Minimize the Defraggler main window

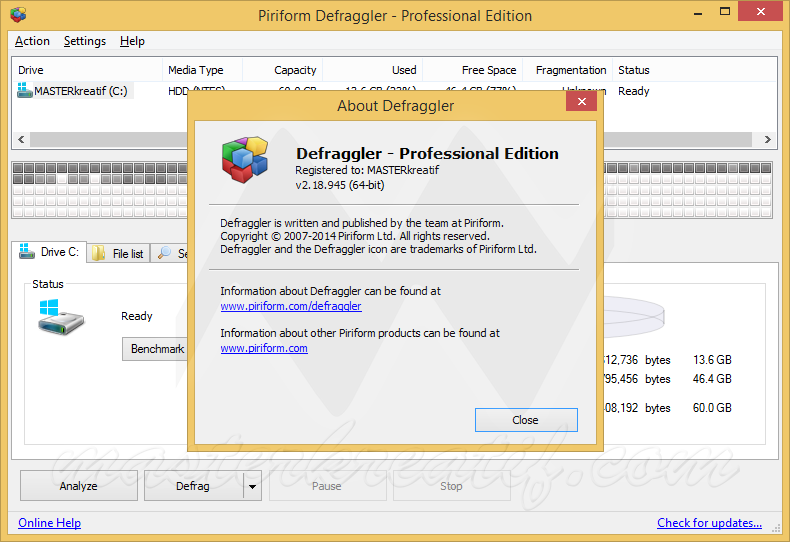(x=698, y=12)
